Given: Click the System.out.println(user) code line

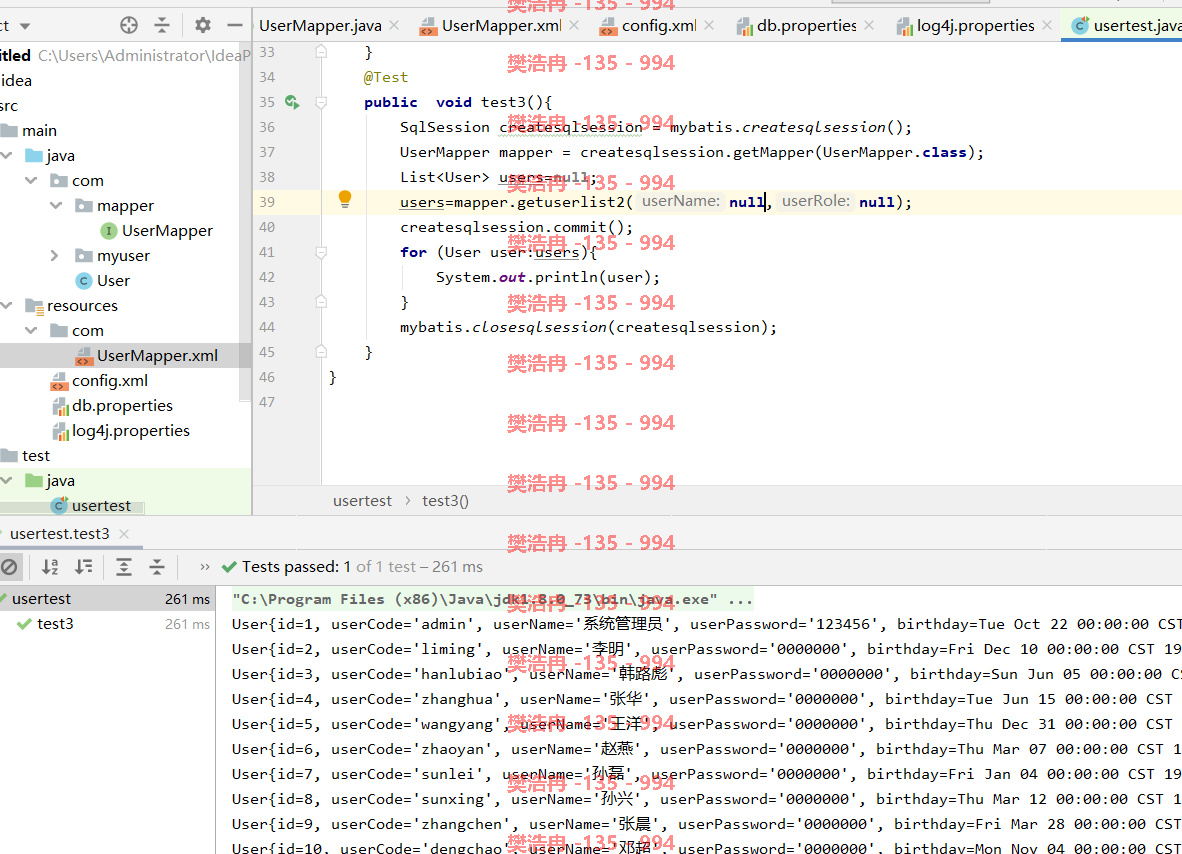Looking at the screenshot, I should [547, 277].
